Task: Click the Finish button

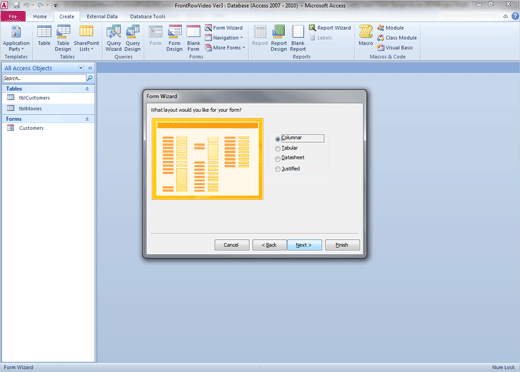Action: click(342, 245)
